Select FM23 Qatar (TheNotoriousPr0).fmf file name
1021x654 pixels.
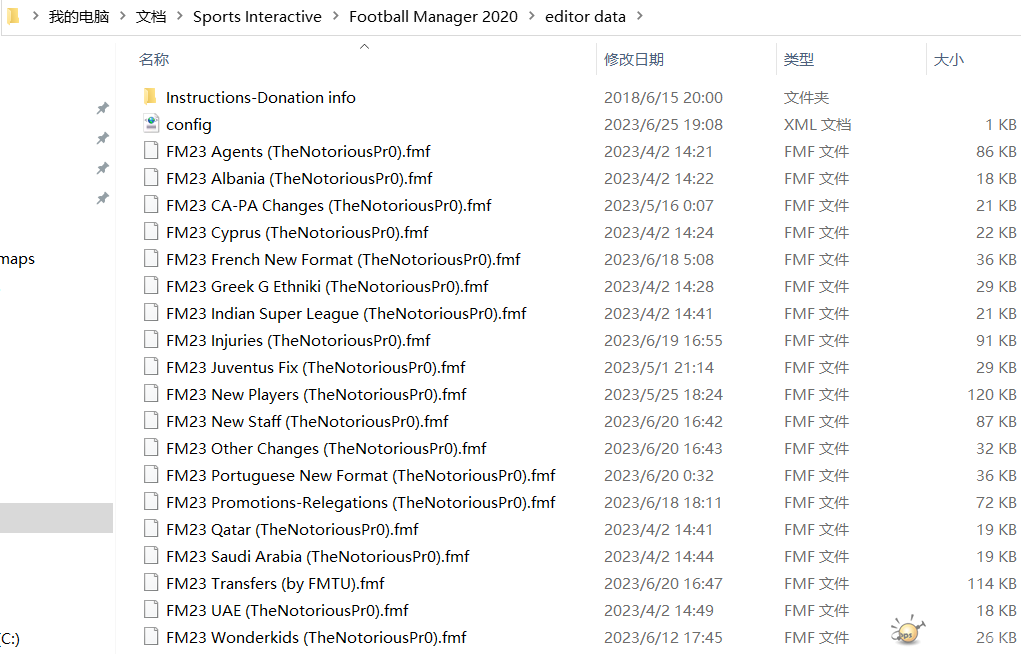292,530
